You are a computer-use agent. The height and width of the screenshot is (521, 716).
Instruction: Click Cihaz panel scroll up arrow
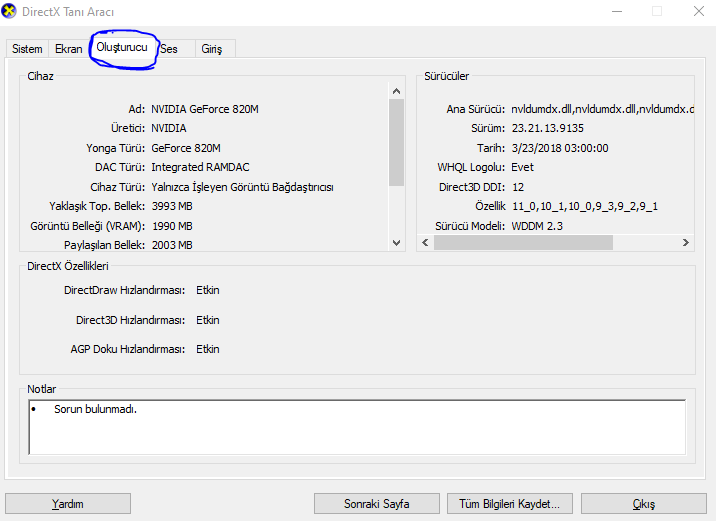coord(396,91)
